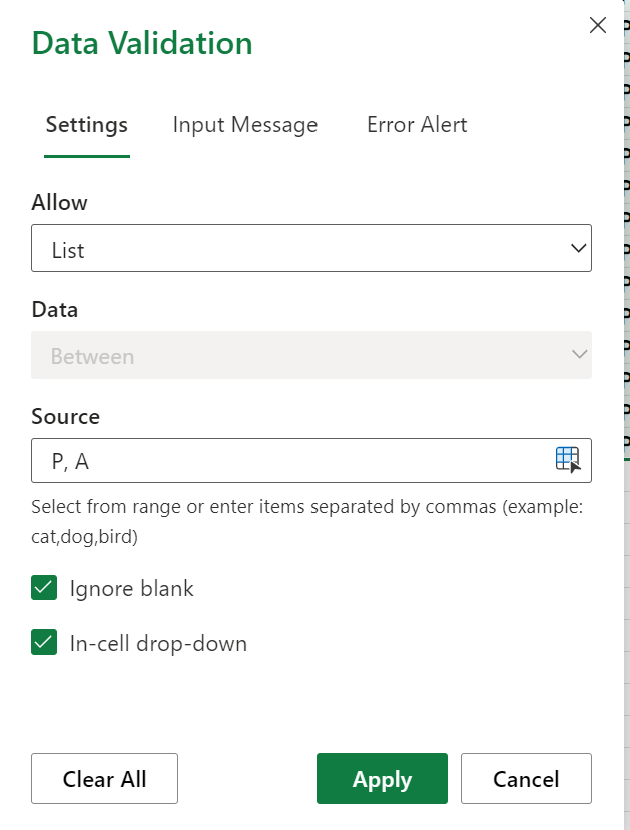Click the Clear All button

(x=104, y=779)
